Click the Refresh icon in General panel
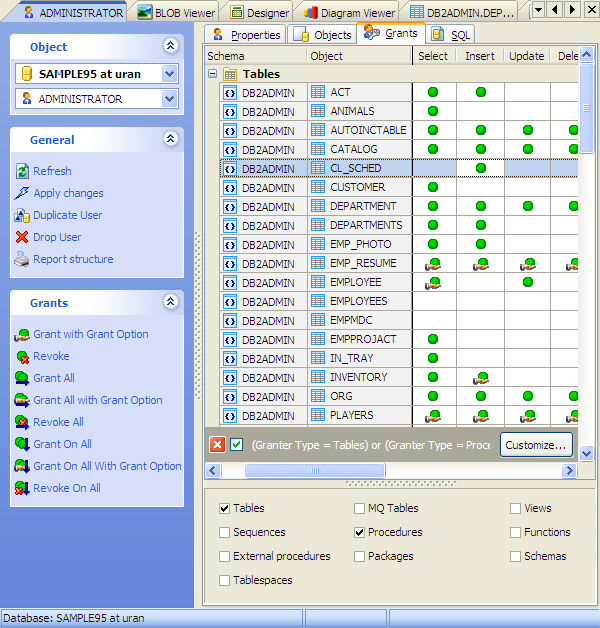The image size is (600, 628). click(x=23, y=171)
